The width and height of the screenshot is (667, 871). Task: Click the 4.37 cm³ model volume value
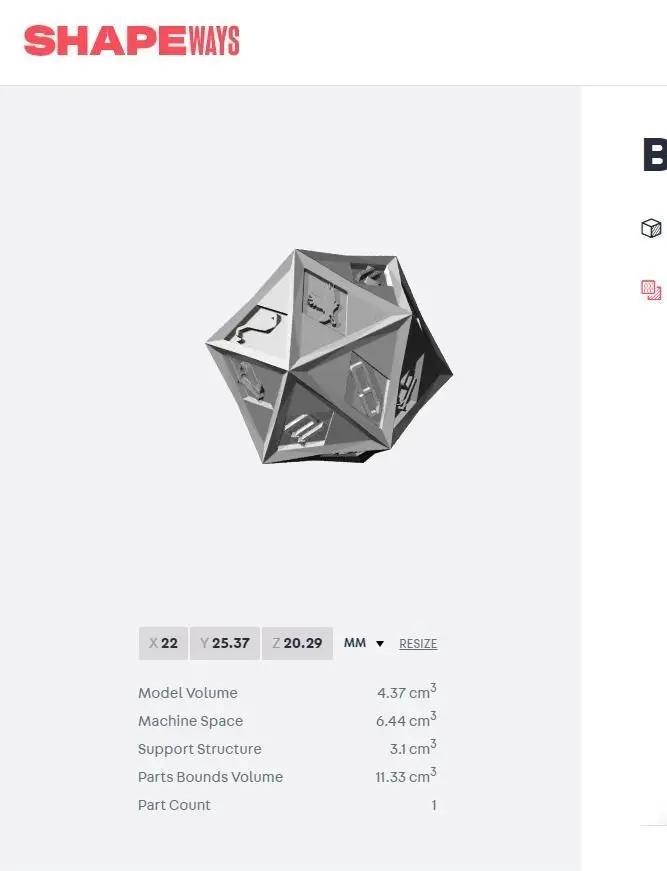click(406, 692)
